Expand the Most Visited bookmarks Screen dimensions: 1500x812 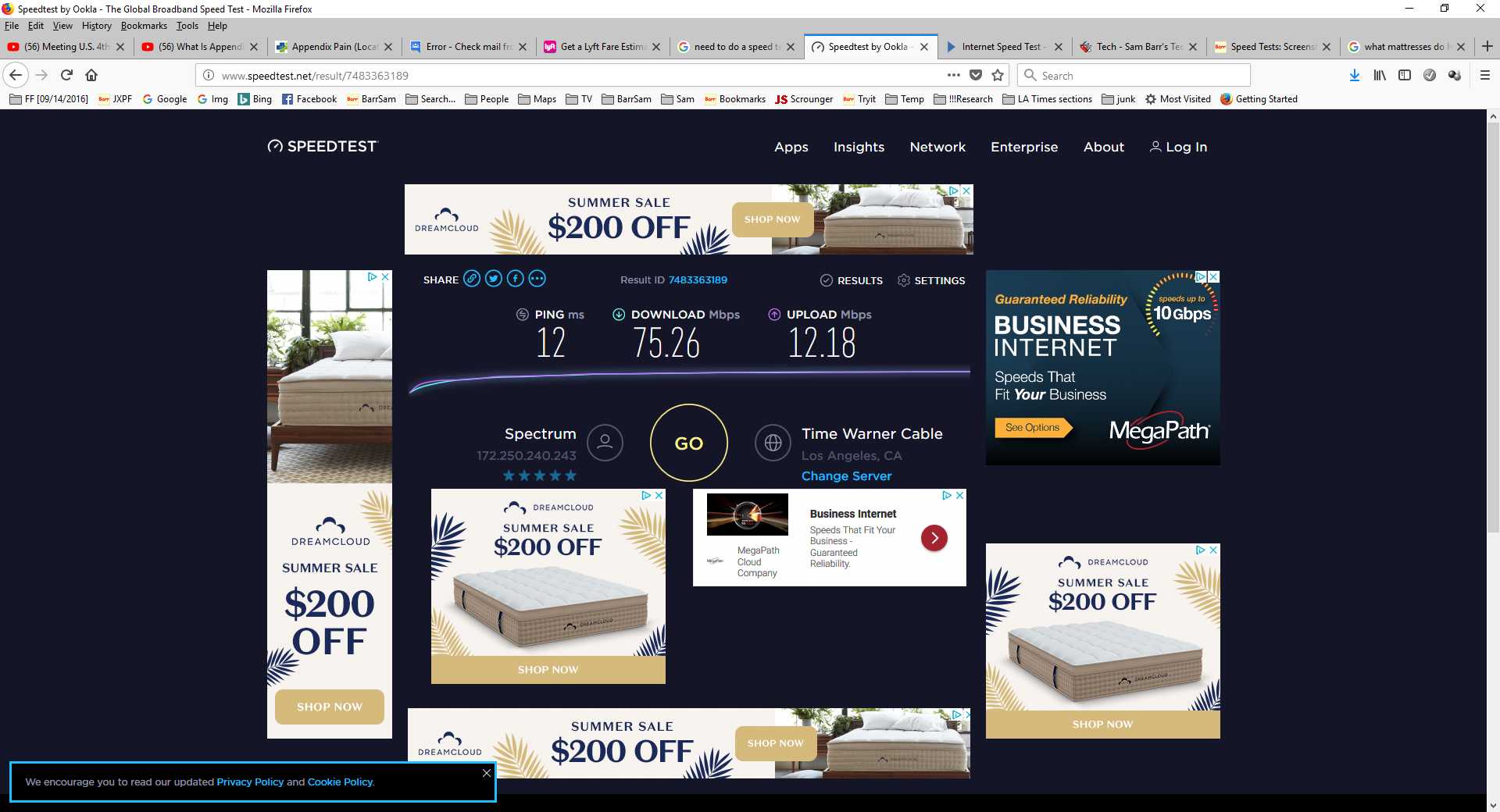pos(1178,99)
